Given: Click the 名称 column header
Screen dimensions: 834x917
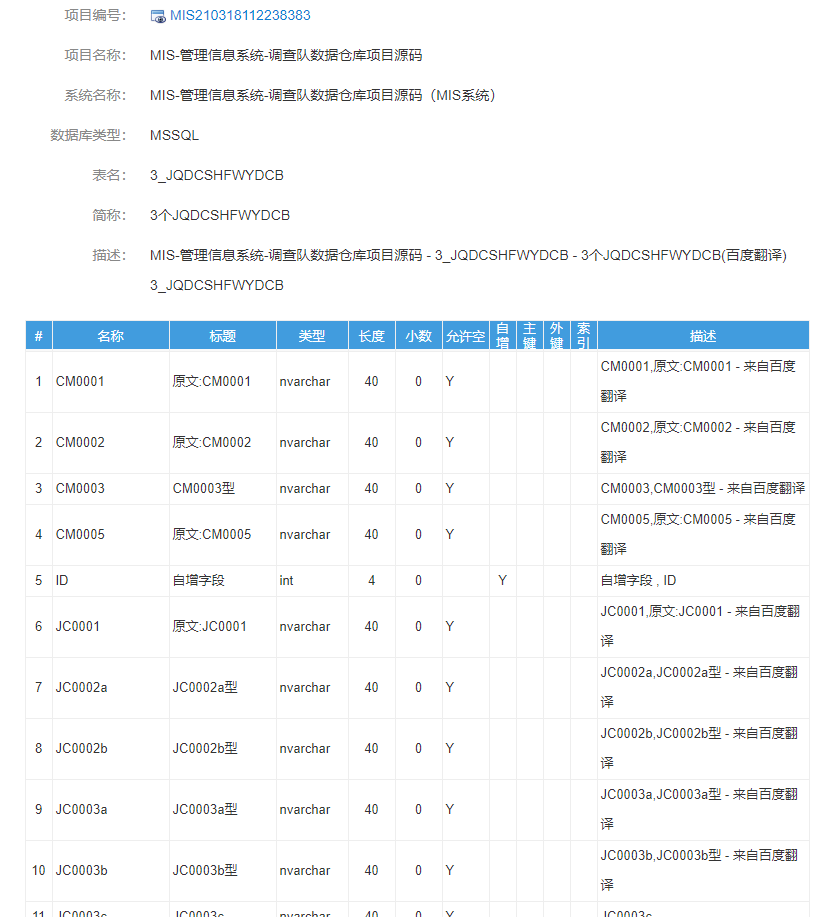Looking at the screenshot, I should click(111, 336).
